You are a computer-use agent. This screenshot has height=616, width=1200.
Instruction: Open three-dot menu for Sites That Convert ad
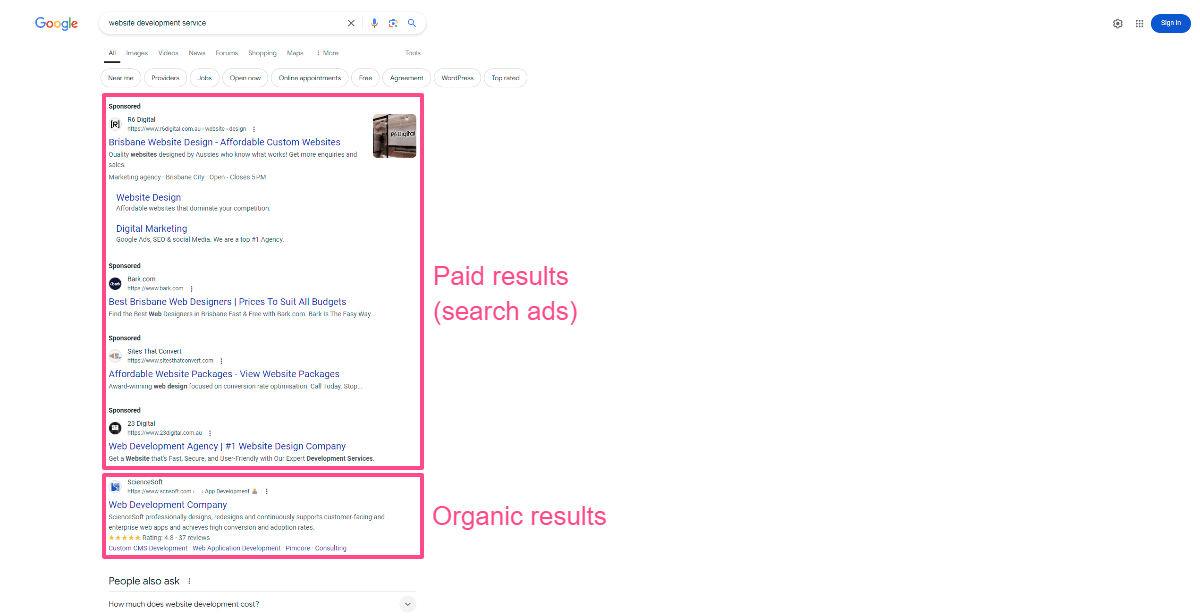coord(221,360)
